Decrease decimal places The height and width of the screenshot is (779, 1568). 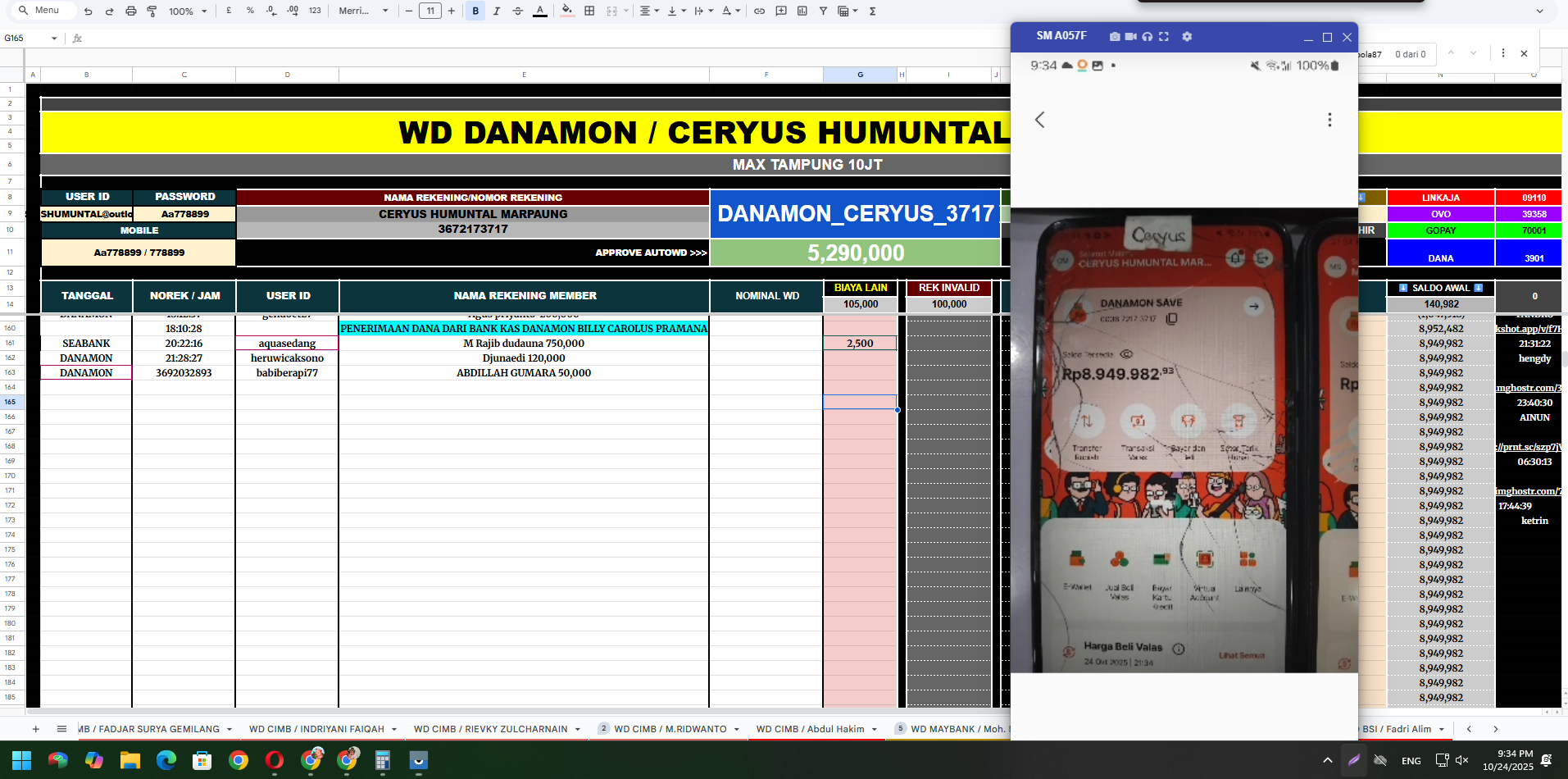point(271,11)
